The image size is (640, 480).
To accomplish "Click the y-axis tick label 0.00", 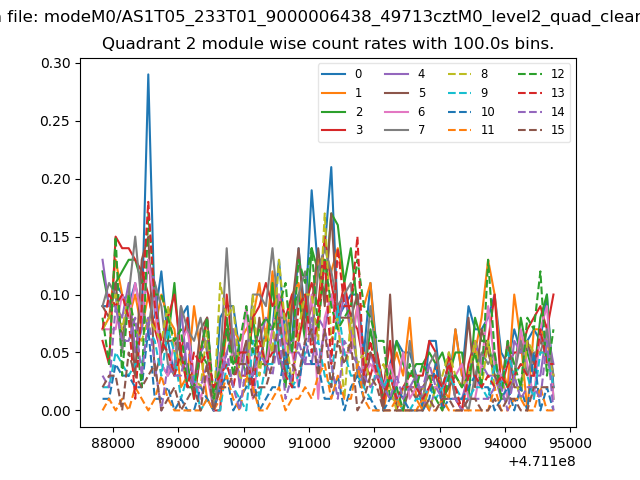I will click(x=56, y=411).
